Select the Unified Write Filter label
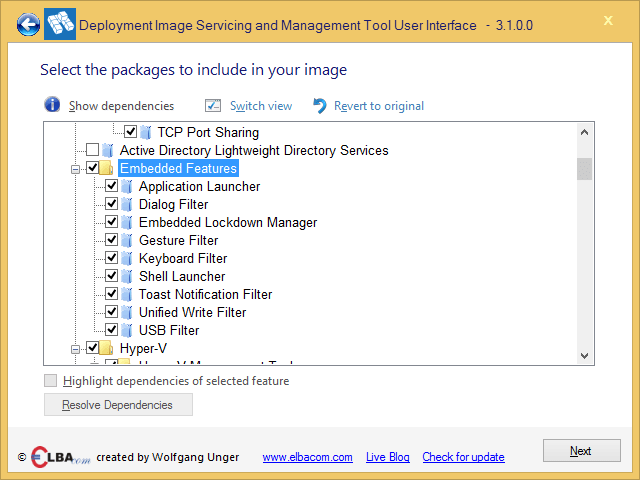Viewport: 640px width, 480px height. tap(192, 312)
